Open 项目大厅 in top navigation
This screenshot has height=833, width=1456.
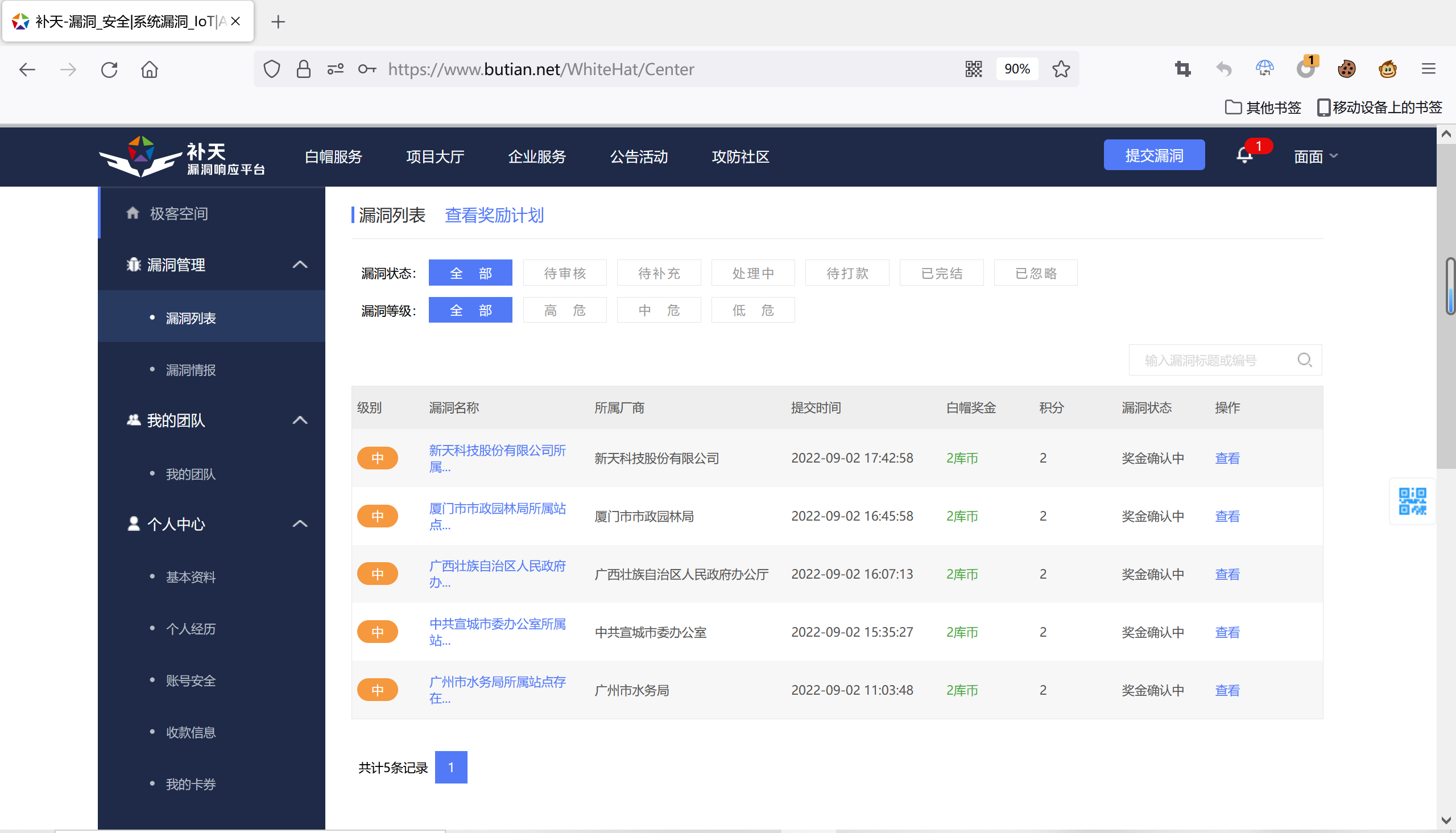tap(435, 156)
